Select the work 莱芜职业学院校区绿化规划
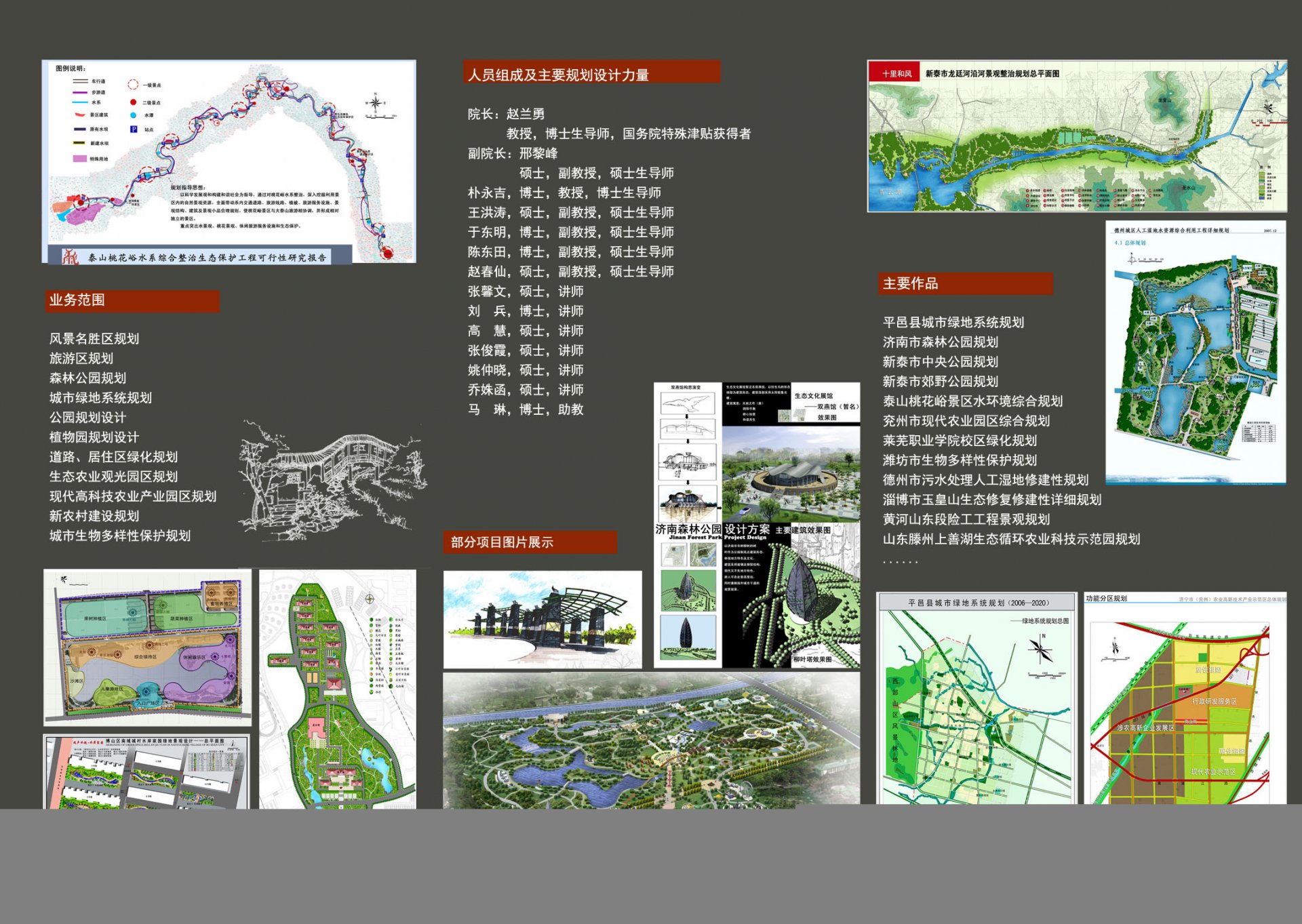 (960, 440)
